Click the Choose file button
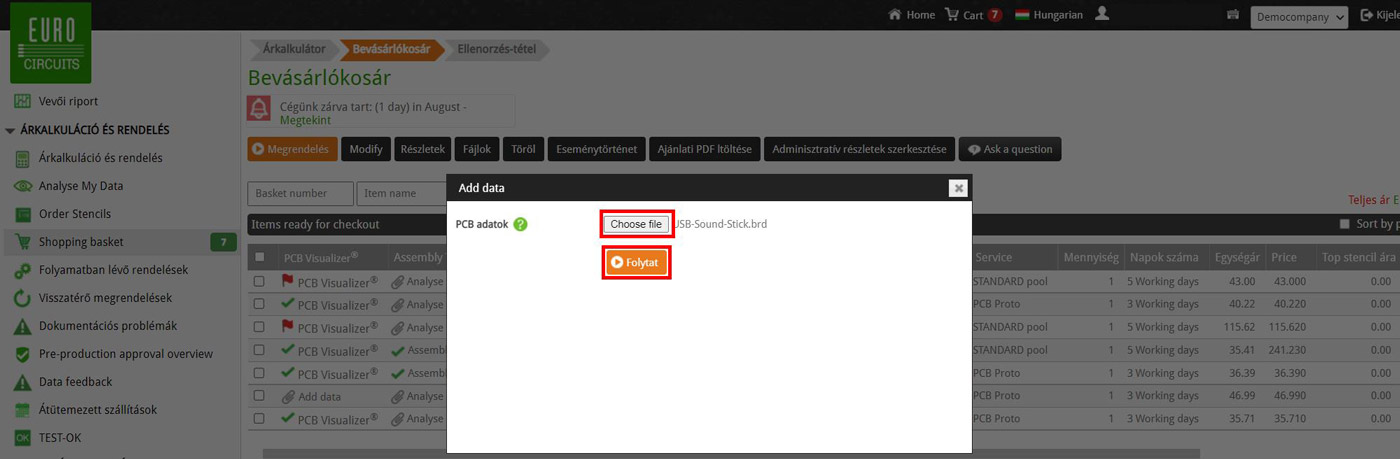The height and width of the screenshot is (459, 1400). [x=636, y=224]
